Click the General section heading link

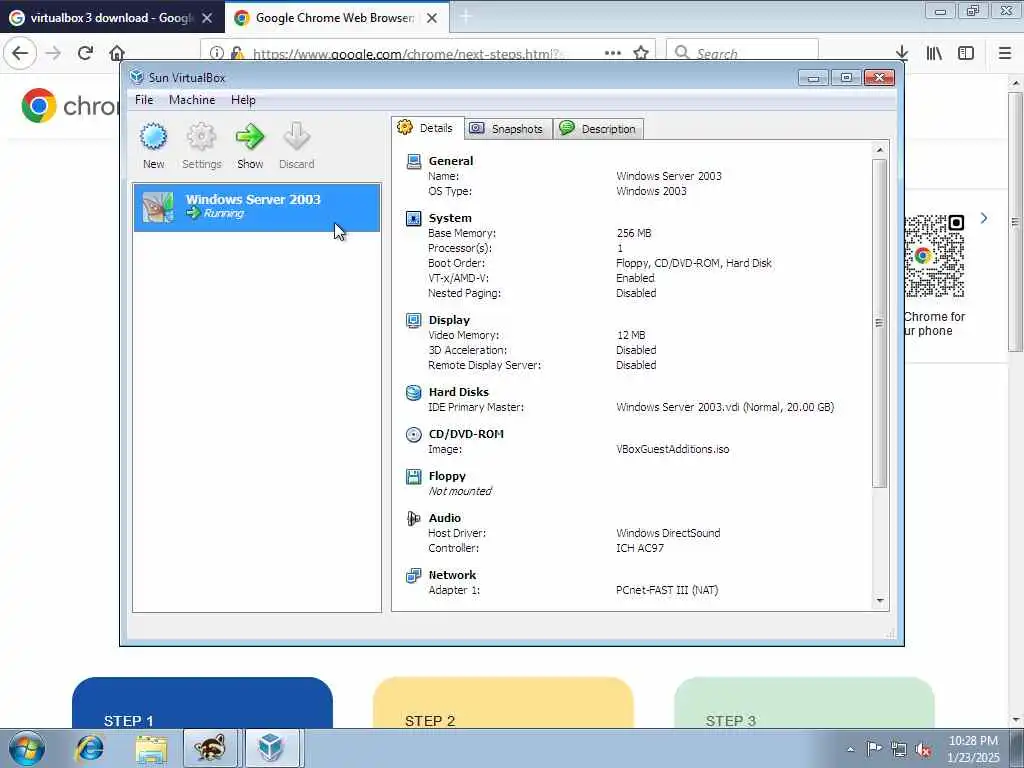[451, 161]
